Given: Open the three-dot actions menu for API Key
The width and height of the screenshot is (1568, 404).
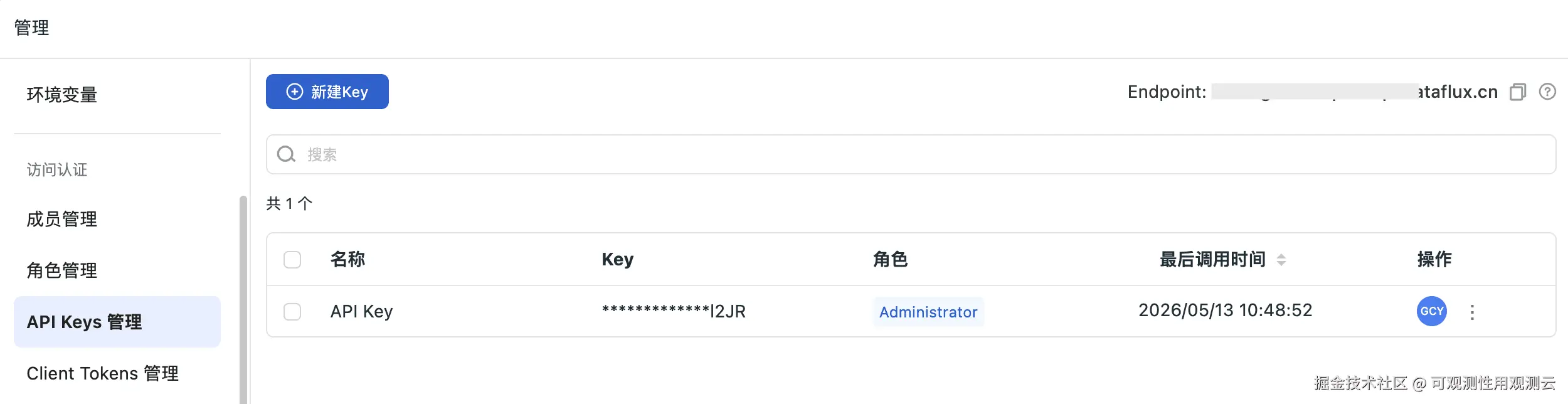Looking at the screenshot, I should click(1472, 312).
